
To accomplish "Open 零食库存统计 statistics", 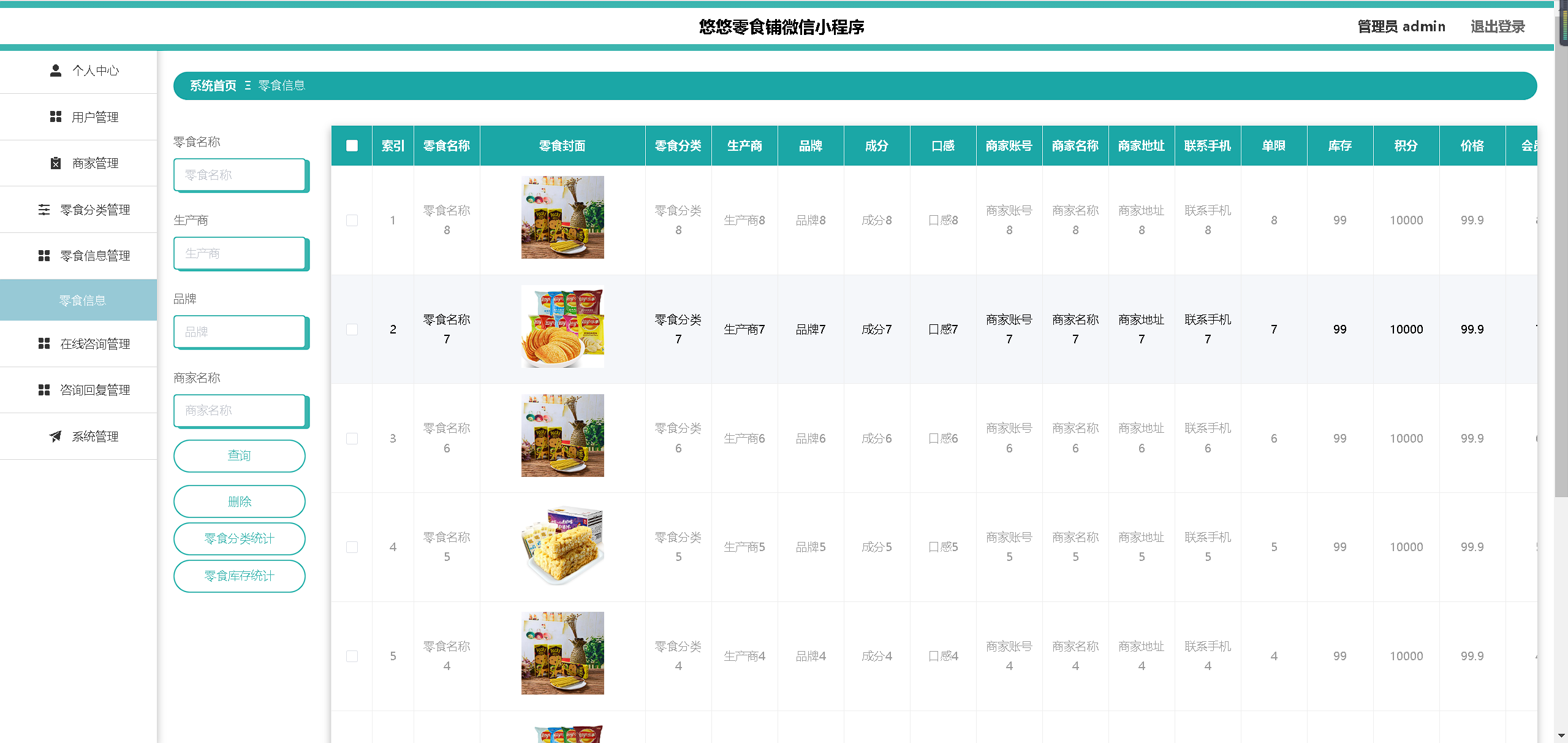I will tap(240, 576).
